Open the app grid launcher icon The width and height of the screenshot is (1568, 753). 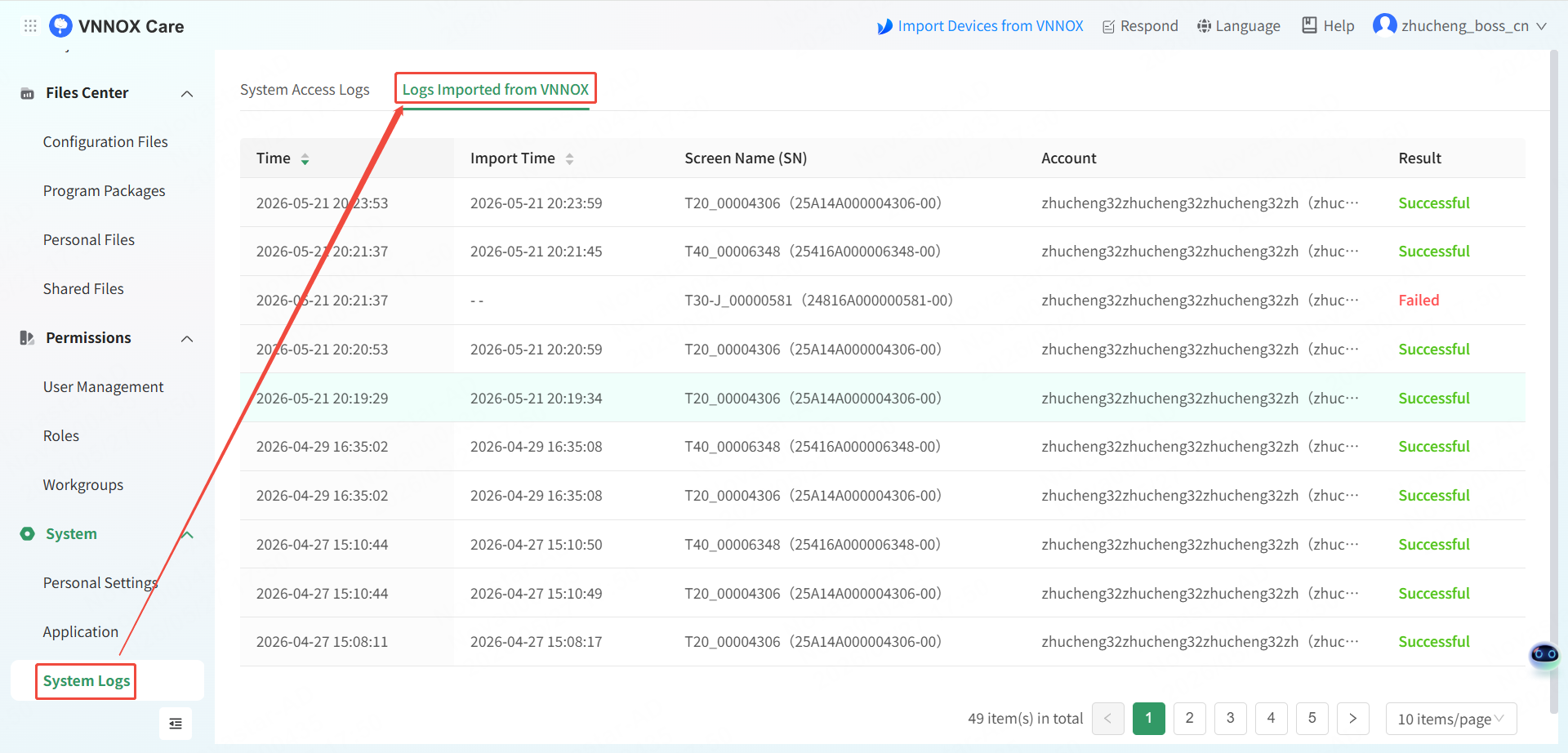pos(30,26)
